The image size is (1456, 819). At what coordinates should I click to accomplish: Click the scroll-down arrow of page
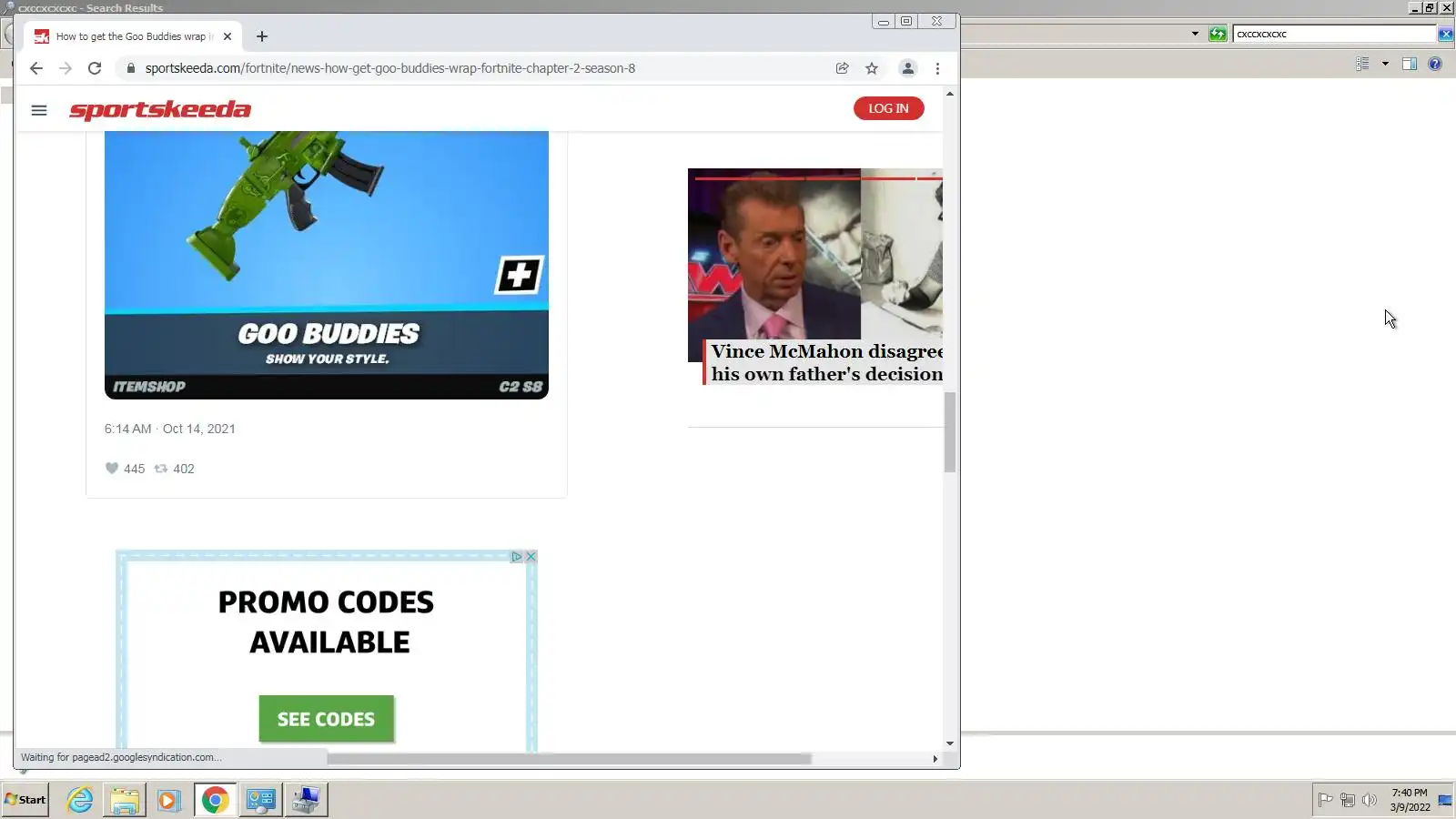950,743
